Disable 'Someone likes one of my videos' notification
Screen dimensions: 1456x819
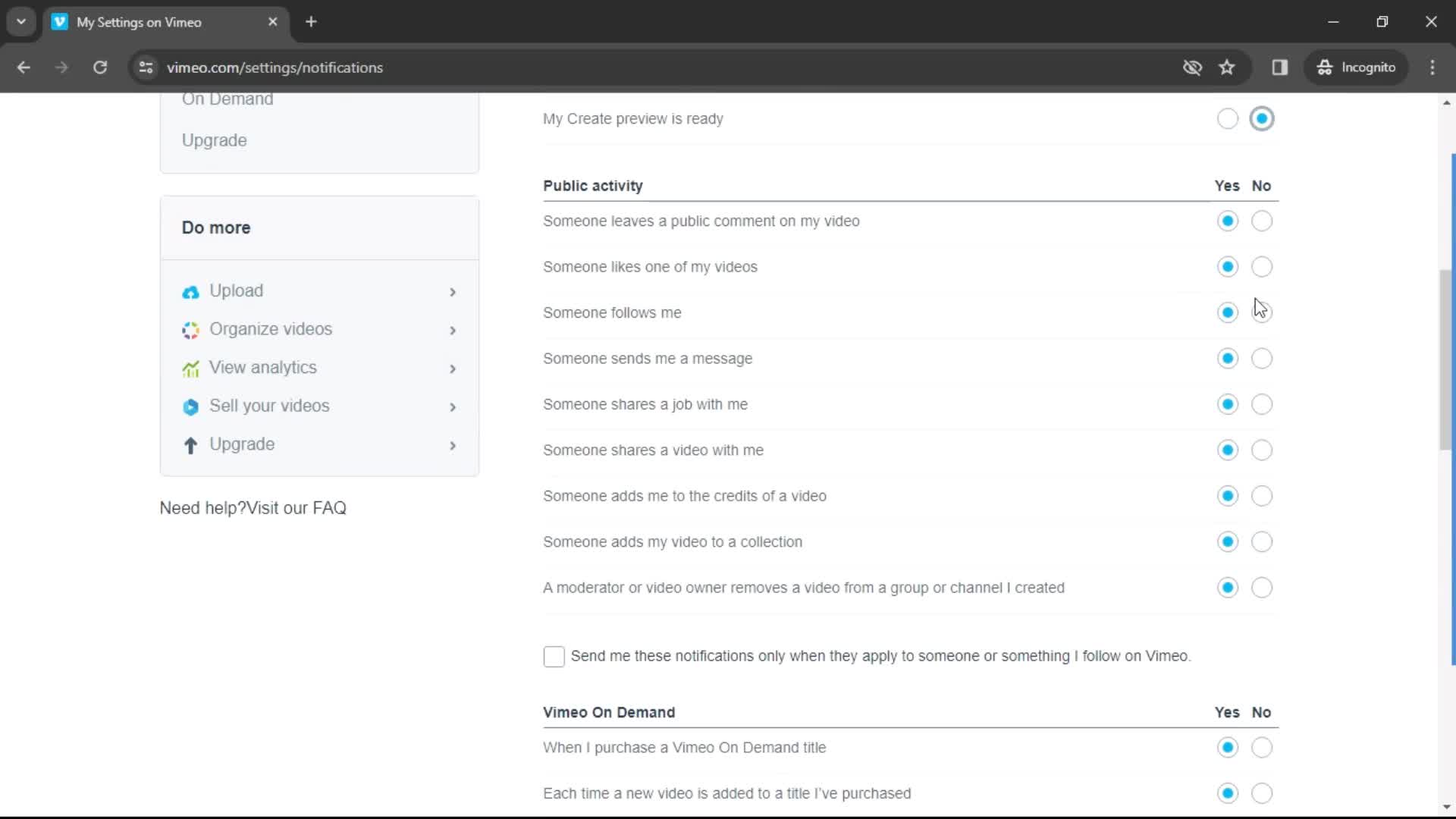pyautogui.click(x=1261, y=267)
